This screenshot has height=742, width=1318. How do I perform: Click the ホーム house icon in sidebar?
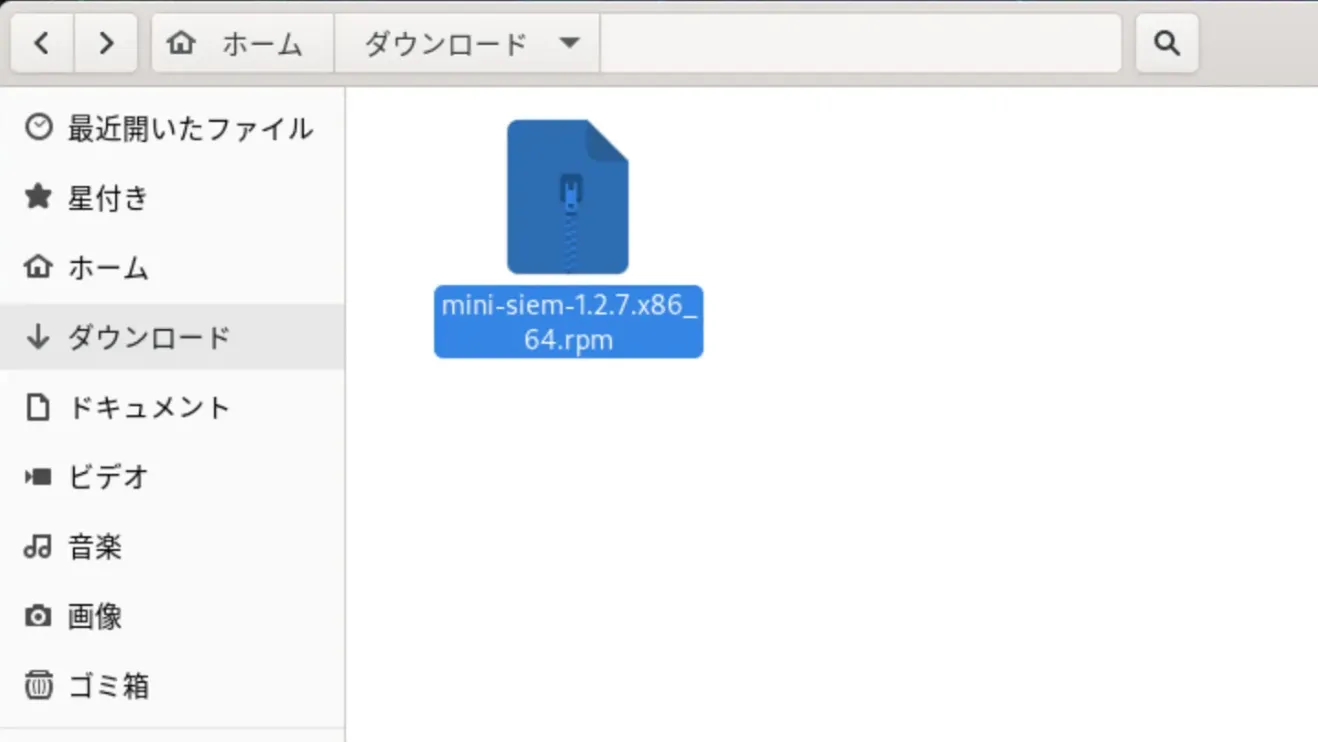pyautogui.click(x=38, y=268)
